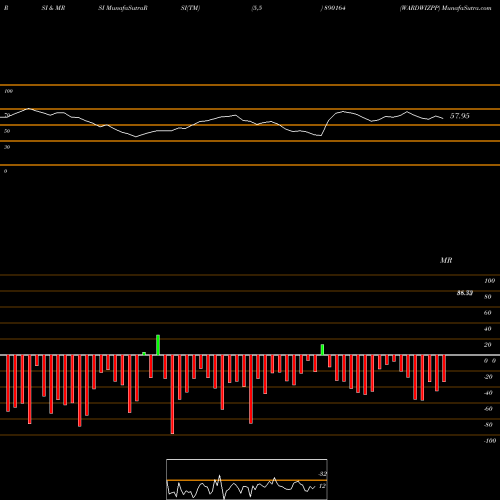Click the 599164 stock code text
Image resolution: width=500 pixels, height=500 pixels.
[x=335, y=8]
